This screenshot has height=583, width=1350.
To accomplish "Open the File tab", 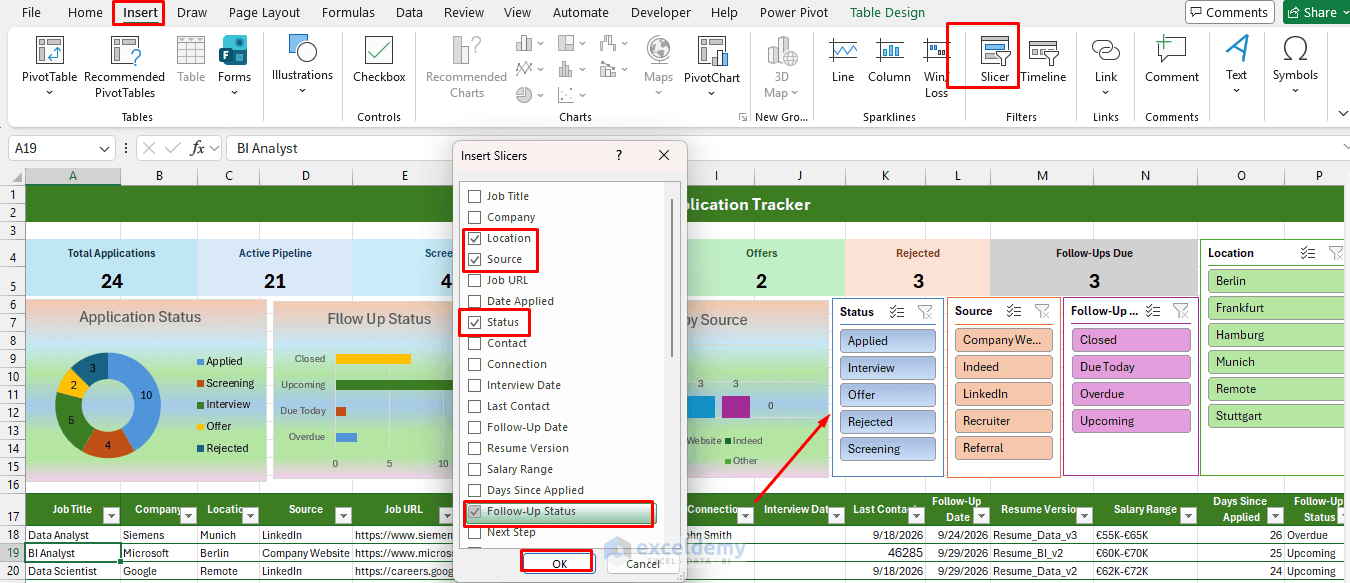I will click(x=31, y=13).
